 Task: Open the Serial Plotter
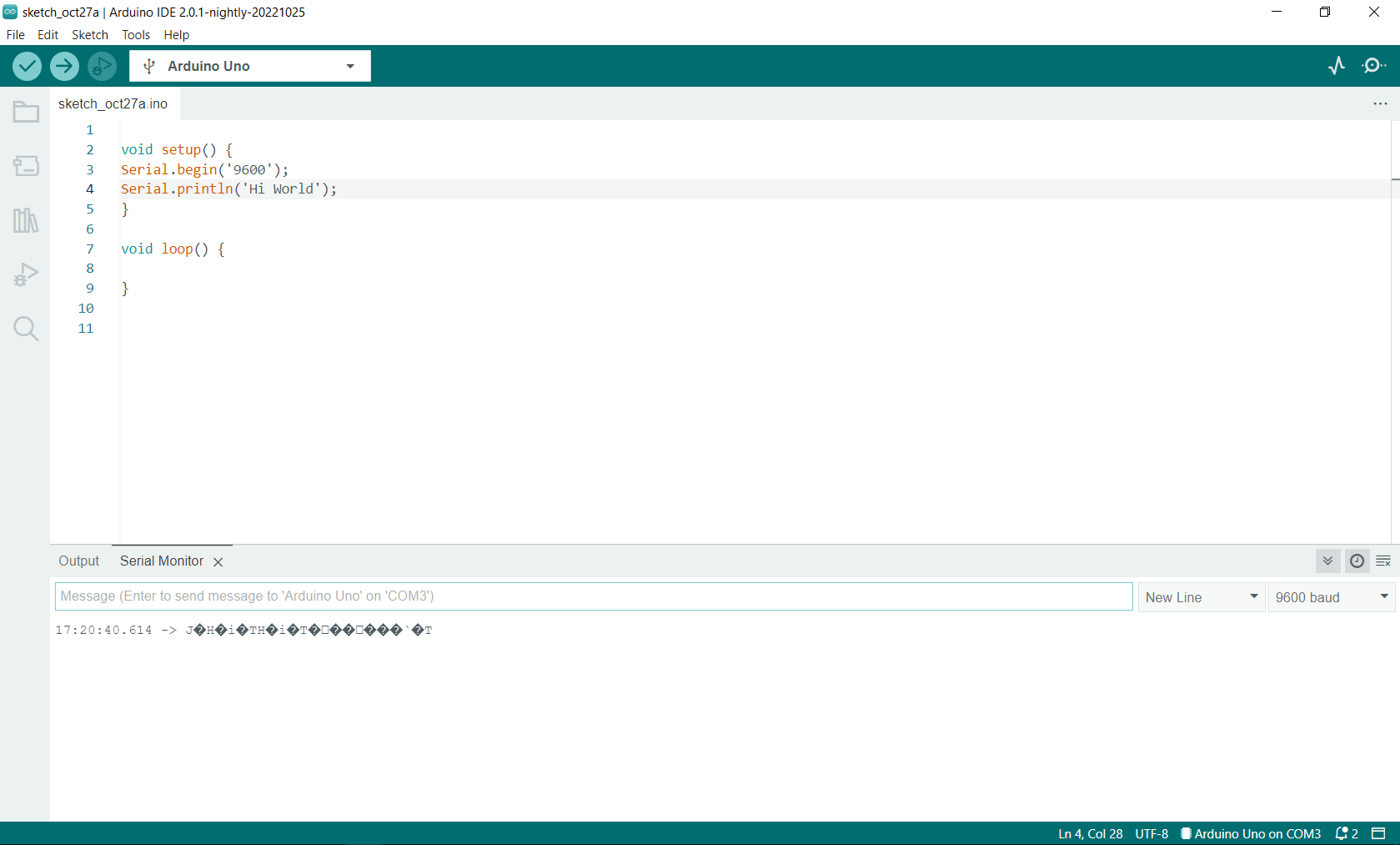pos(1337,66)
